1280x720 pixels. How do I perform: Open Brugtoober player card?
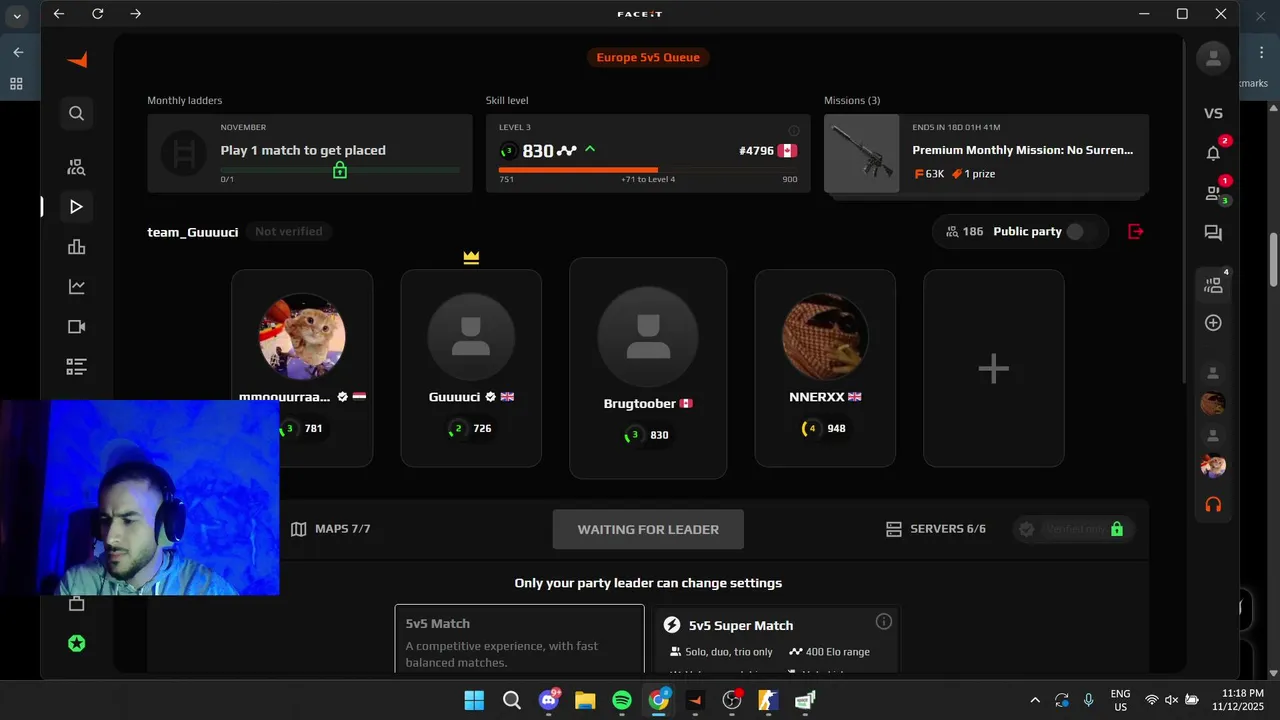point(648,368)
